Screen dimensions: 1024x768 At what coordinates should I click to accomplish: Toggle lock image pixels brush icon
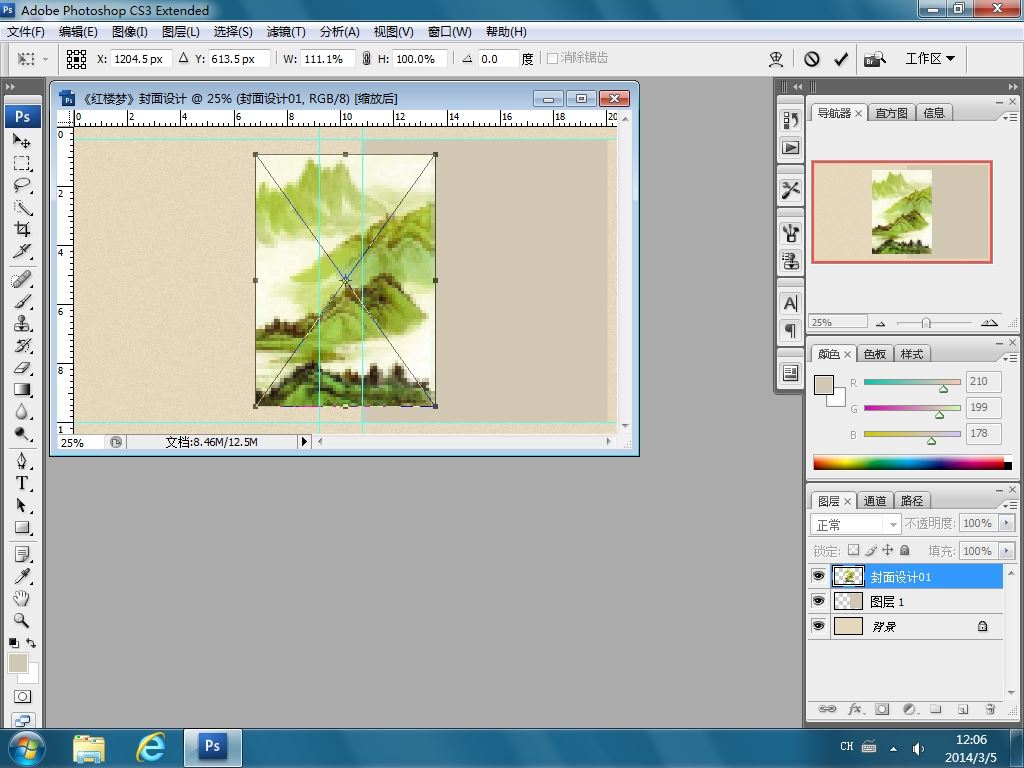point(871,550)
